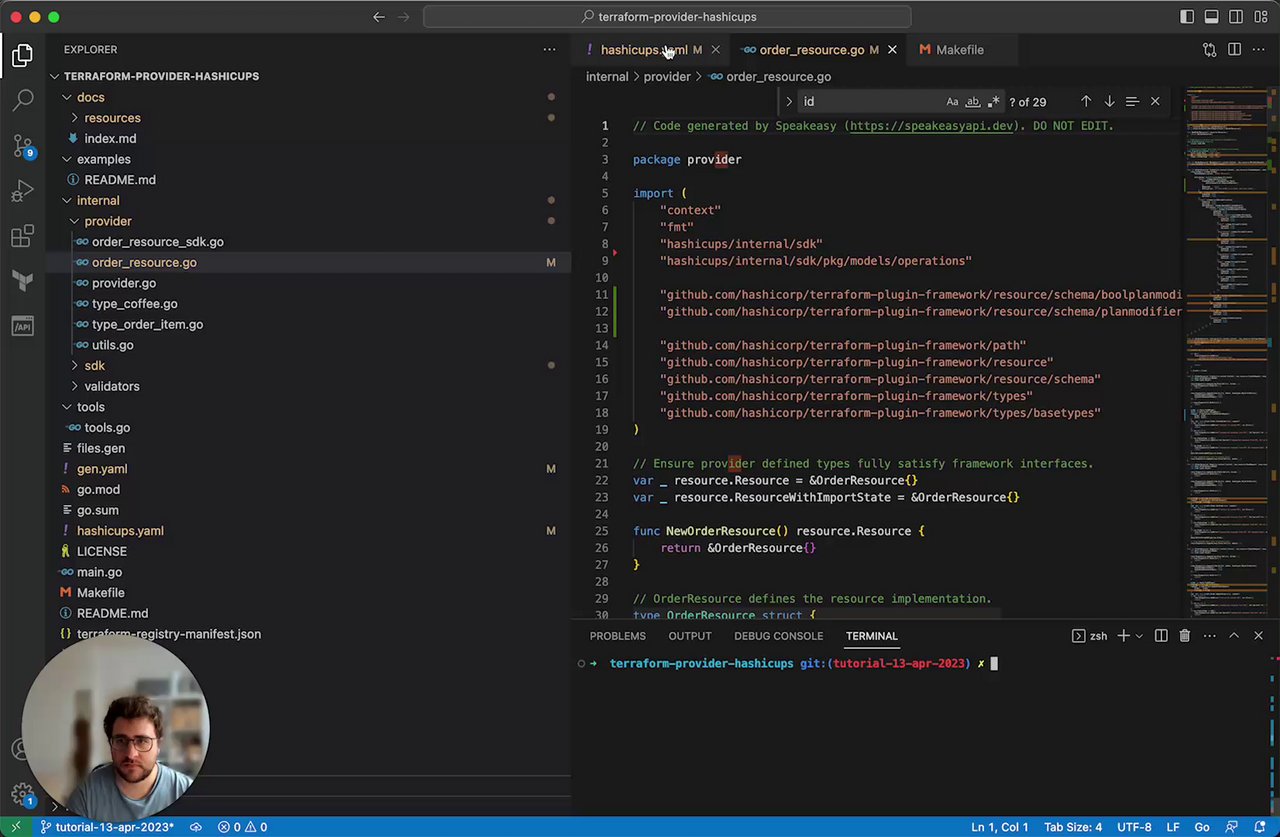1280x837 pixels.
Task: Expand the sdk folder
Action: tap(94, 366)
